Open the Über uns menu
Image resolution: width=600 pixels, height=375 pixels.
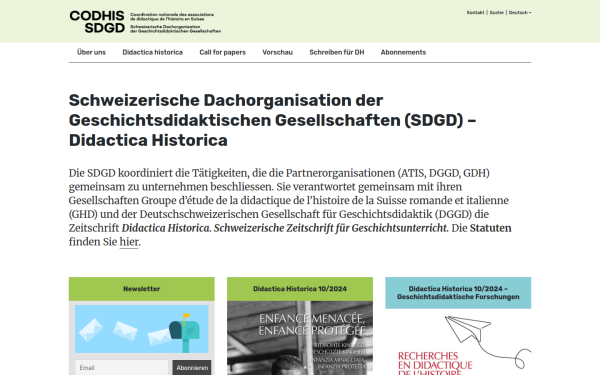91,52
